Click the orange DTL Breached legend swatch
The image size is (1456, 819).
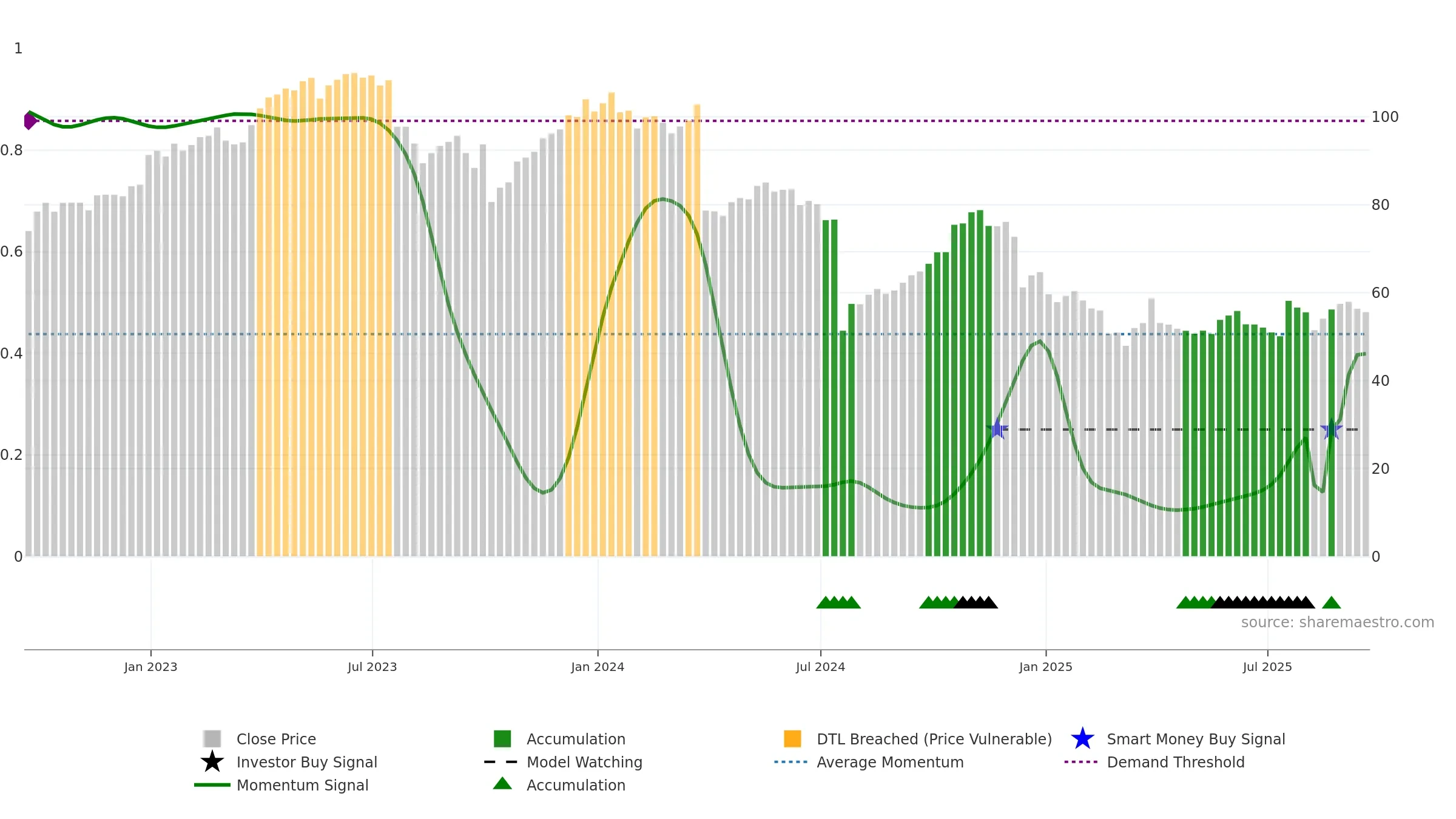point(792,738)
